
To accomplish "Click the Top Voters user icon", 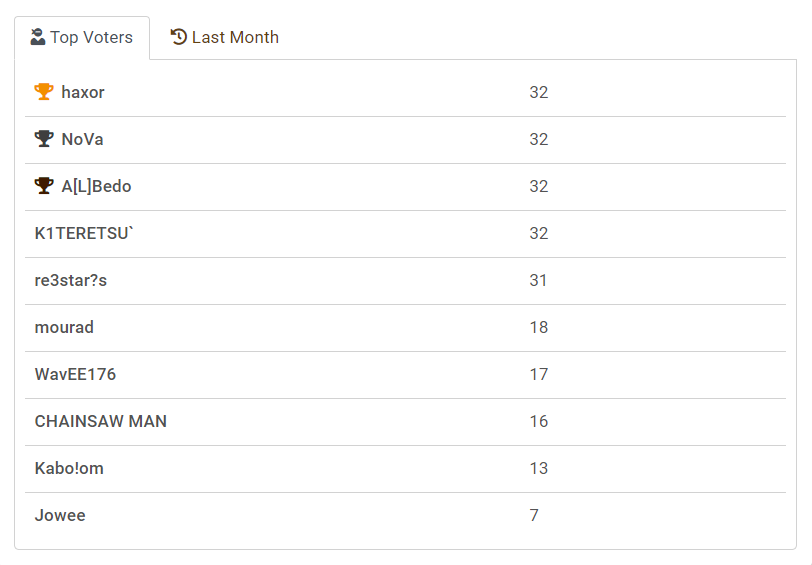I will point(38,37).
